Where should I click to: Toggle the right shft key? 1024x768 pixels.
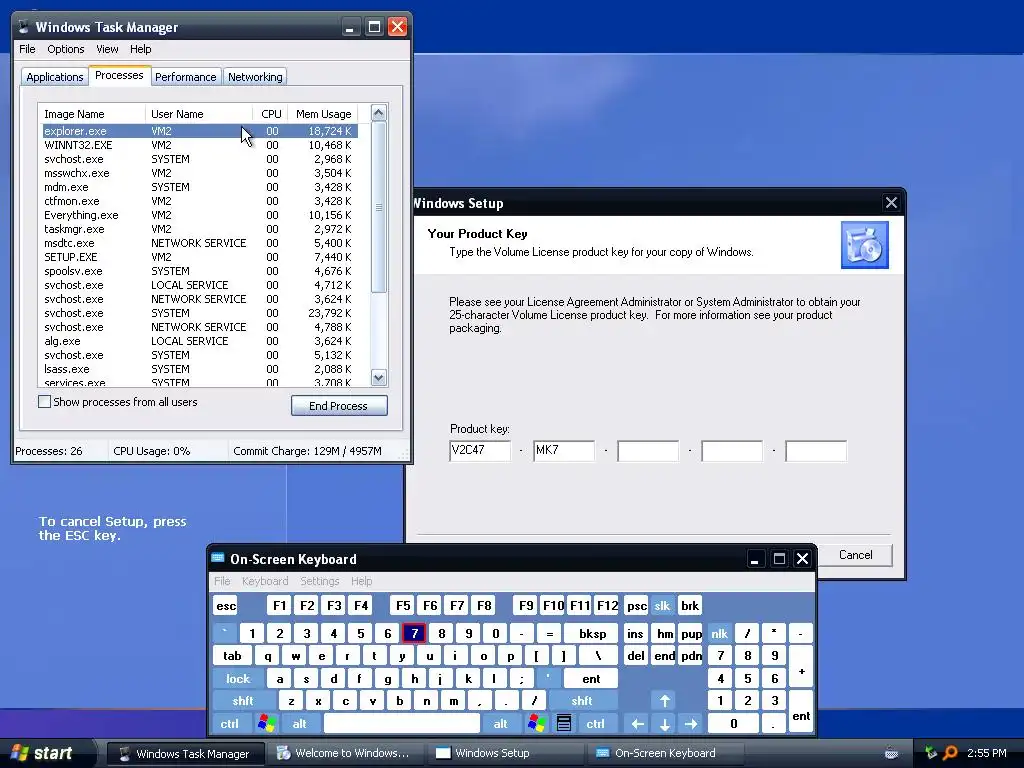coord(582,701)
